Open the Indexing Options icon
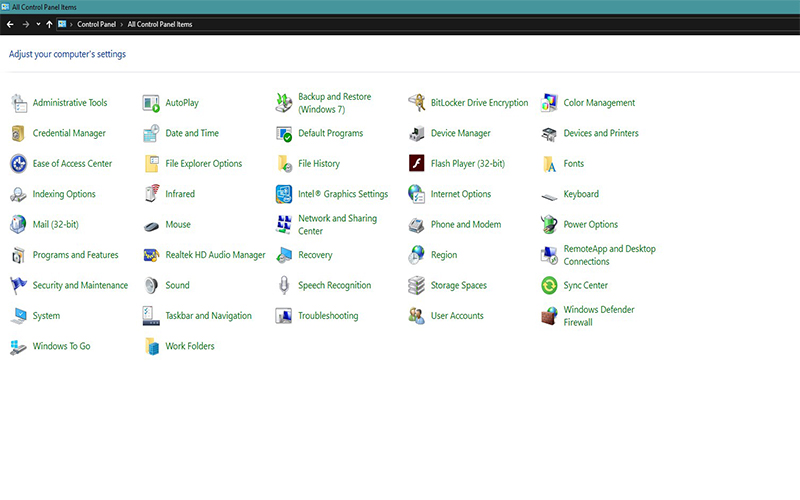This screenshot has height=500, width=800. point(18,194)
